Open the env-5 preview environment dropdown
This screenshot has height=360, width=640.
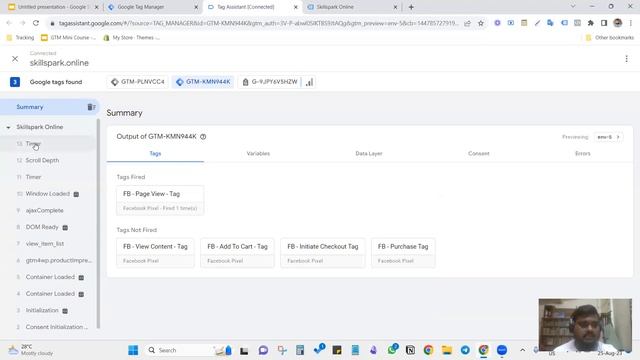(x=608, y=137)
